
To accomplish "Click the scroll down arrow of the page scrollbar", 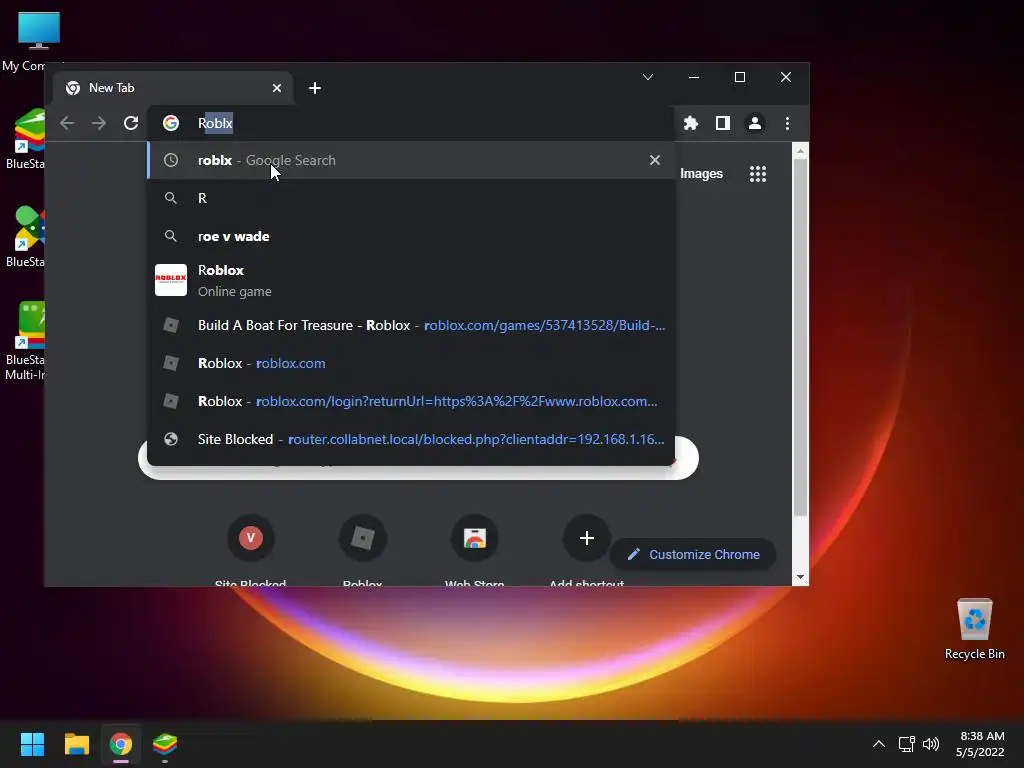I will pyautogui.click(x=800, y=577).
